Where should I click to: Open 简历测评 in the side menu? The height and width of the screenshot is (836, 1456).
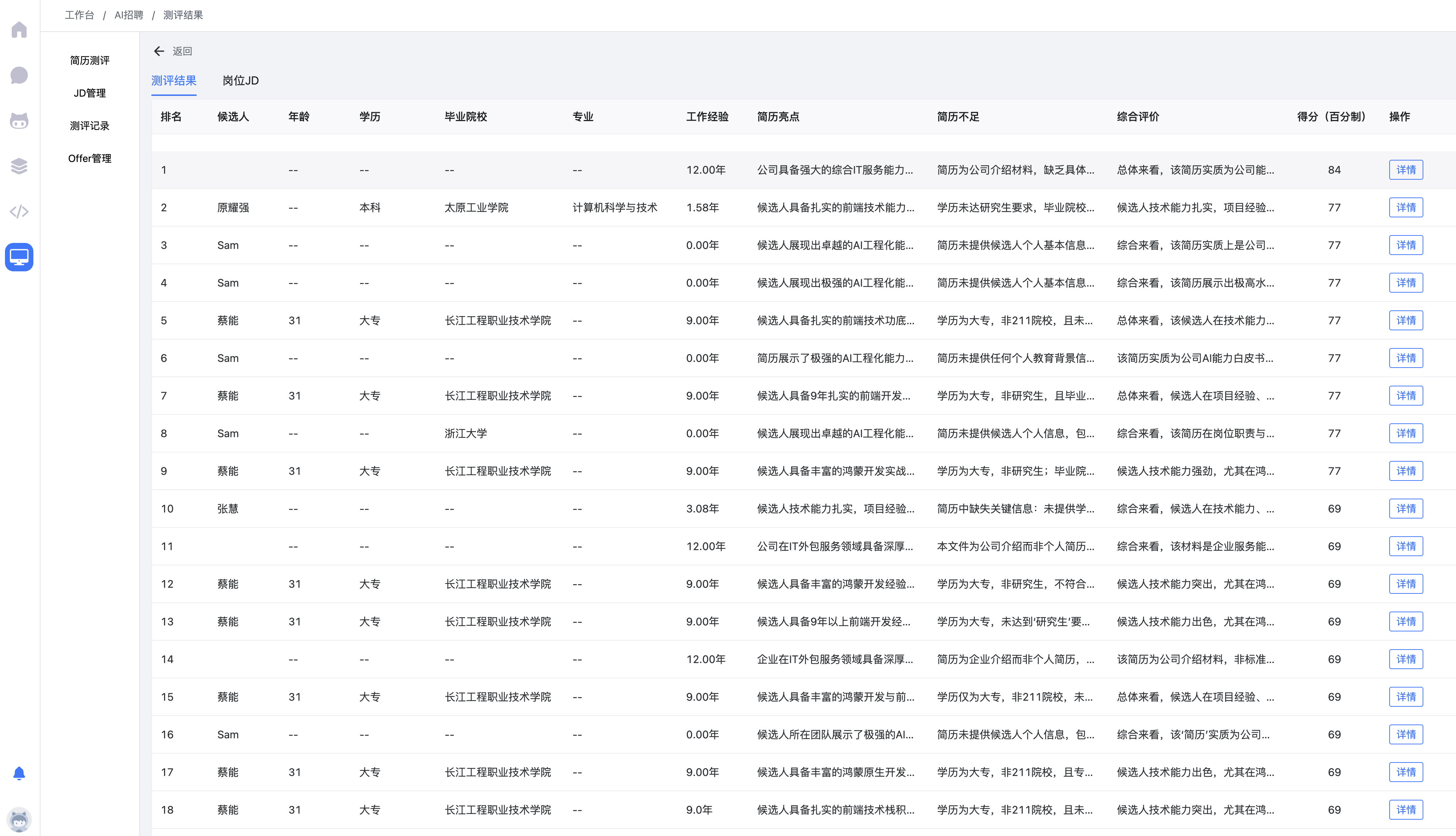click(x=89, y=60)
